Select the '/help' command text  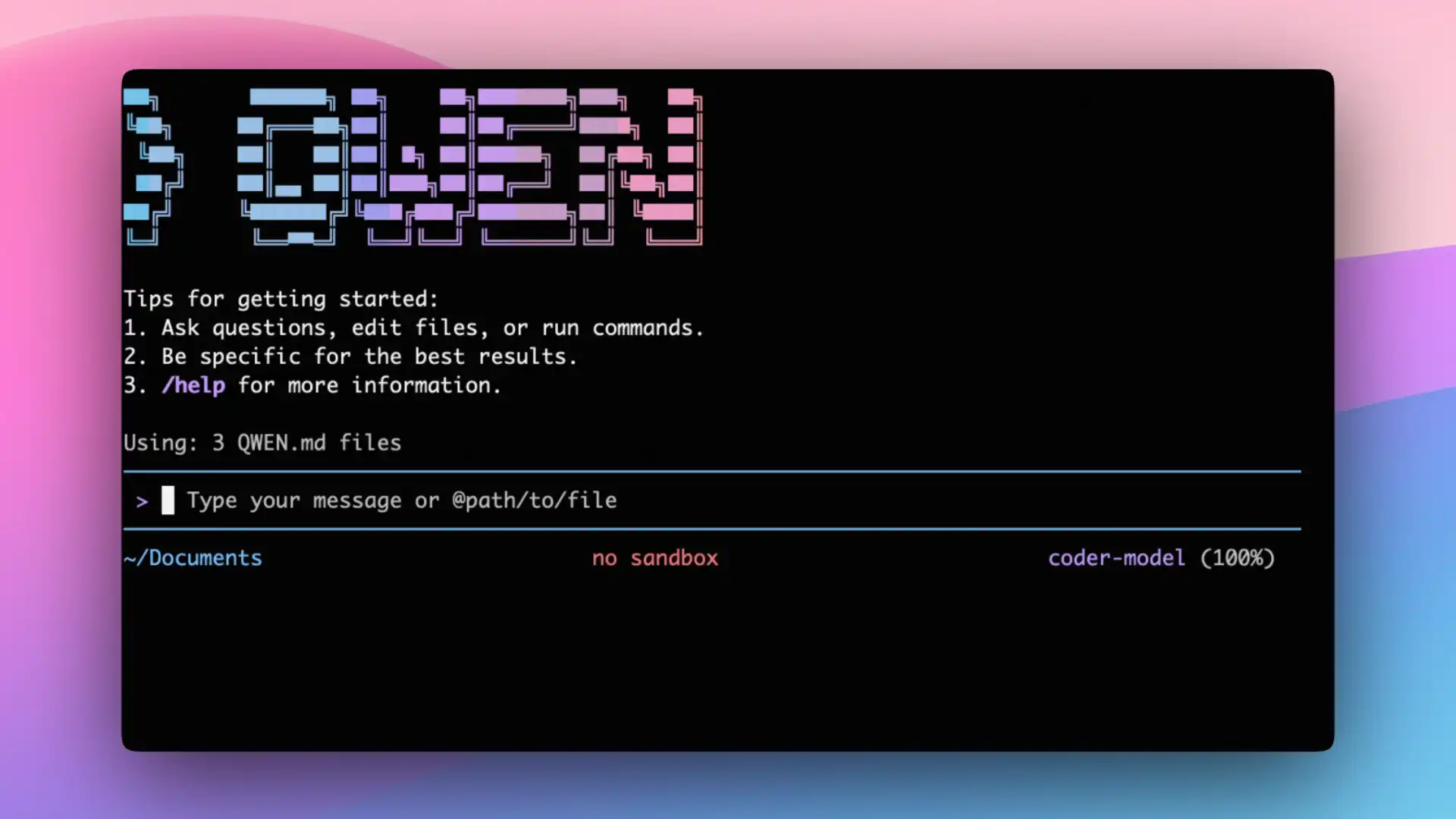tap(194, 385)
